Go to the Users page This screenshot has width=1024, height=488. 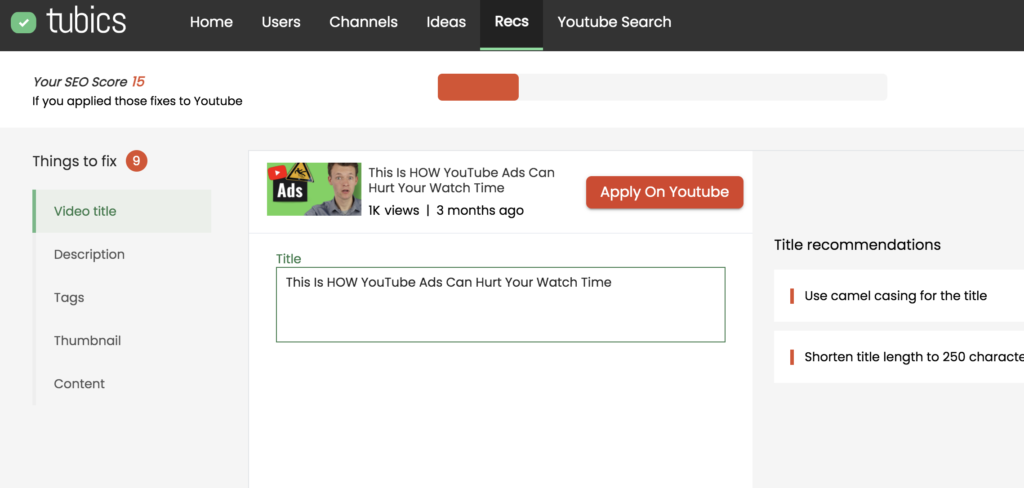pyautogui.click(x=281, y=22)
